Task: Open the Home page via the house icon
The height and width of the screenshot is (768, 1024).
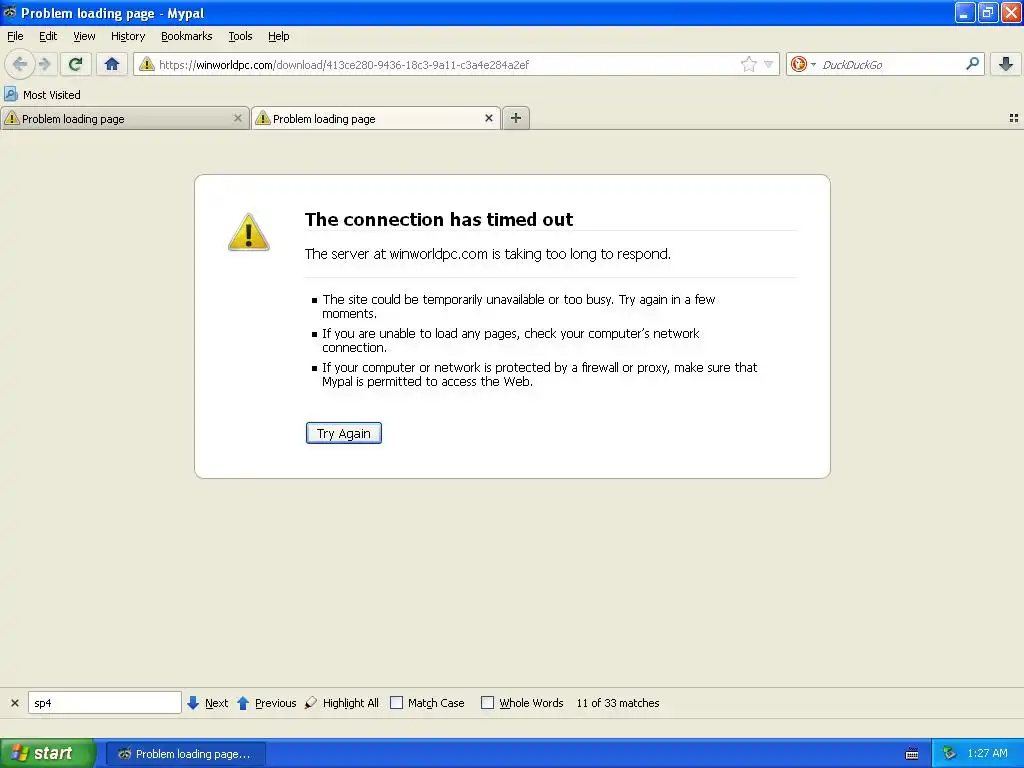Action: point(112,64)
